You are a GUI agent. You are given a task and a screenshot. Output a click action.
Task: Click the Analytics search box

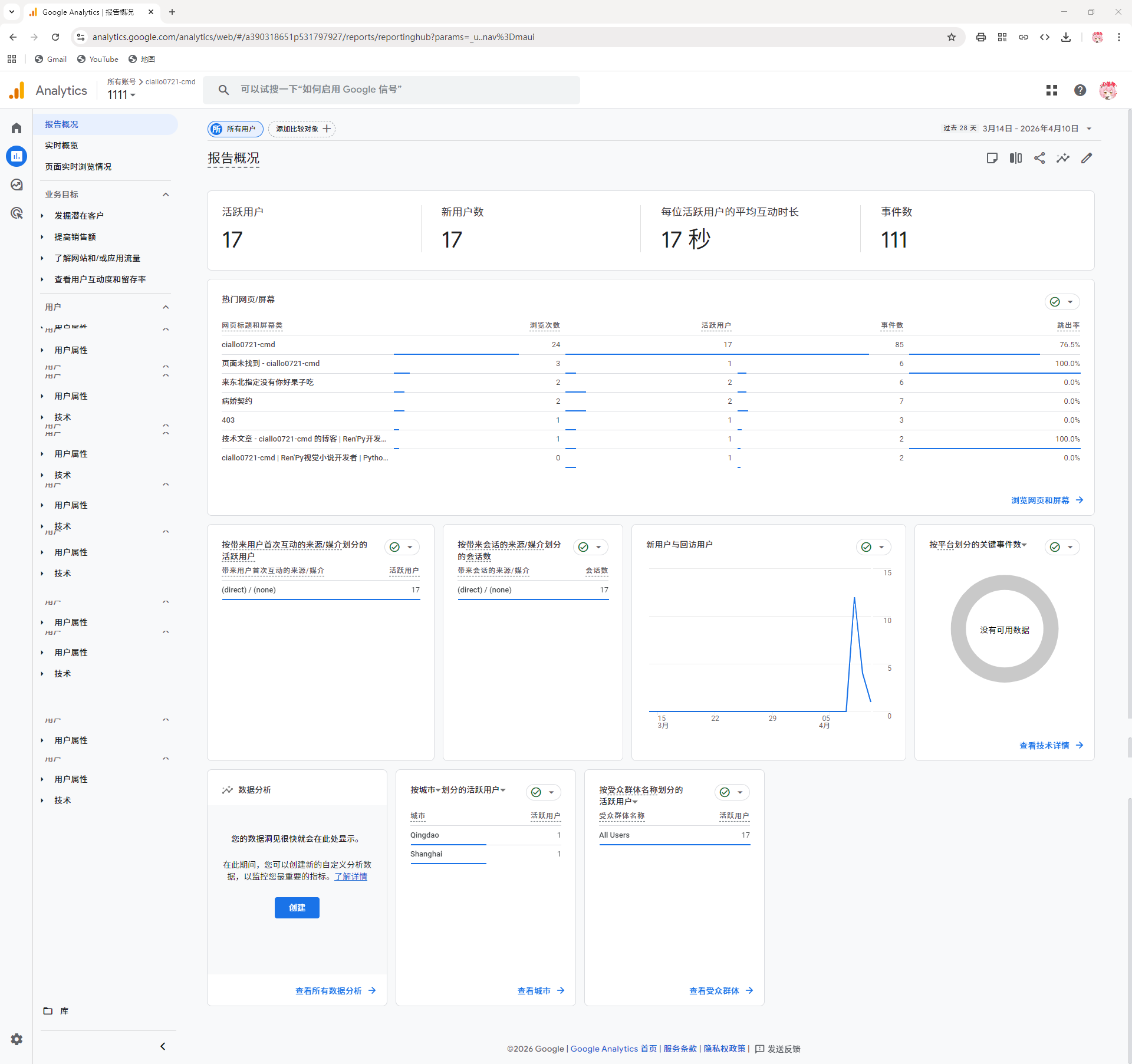click(x=391, y=90)
